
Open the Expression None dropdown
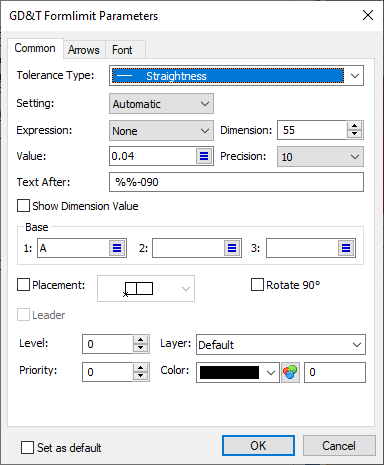pyautogui.click(x=161, y=131)
